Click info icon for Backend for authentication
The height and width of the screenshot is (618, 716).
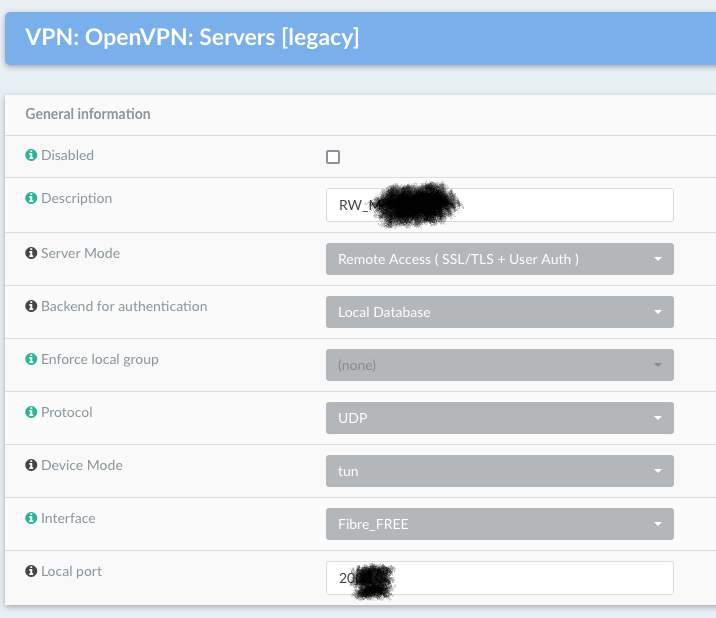click(x=31, y=307)
